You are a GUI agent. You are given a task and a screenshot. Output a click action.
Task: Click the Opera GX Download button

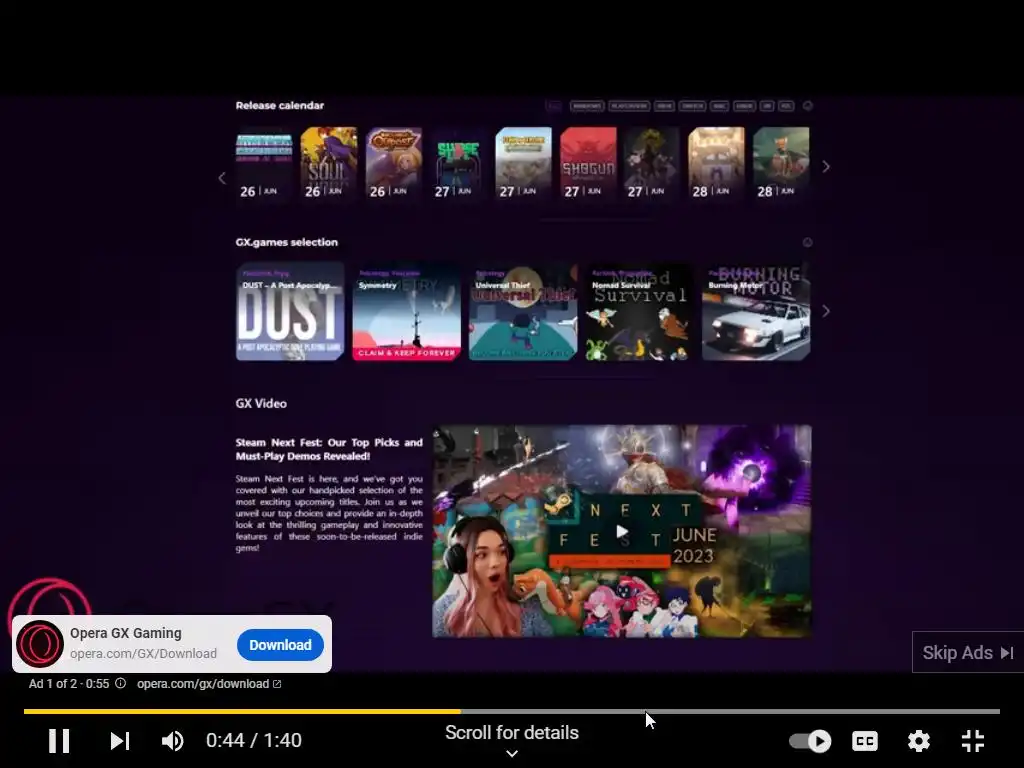coord(280,645)
